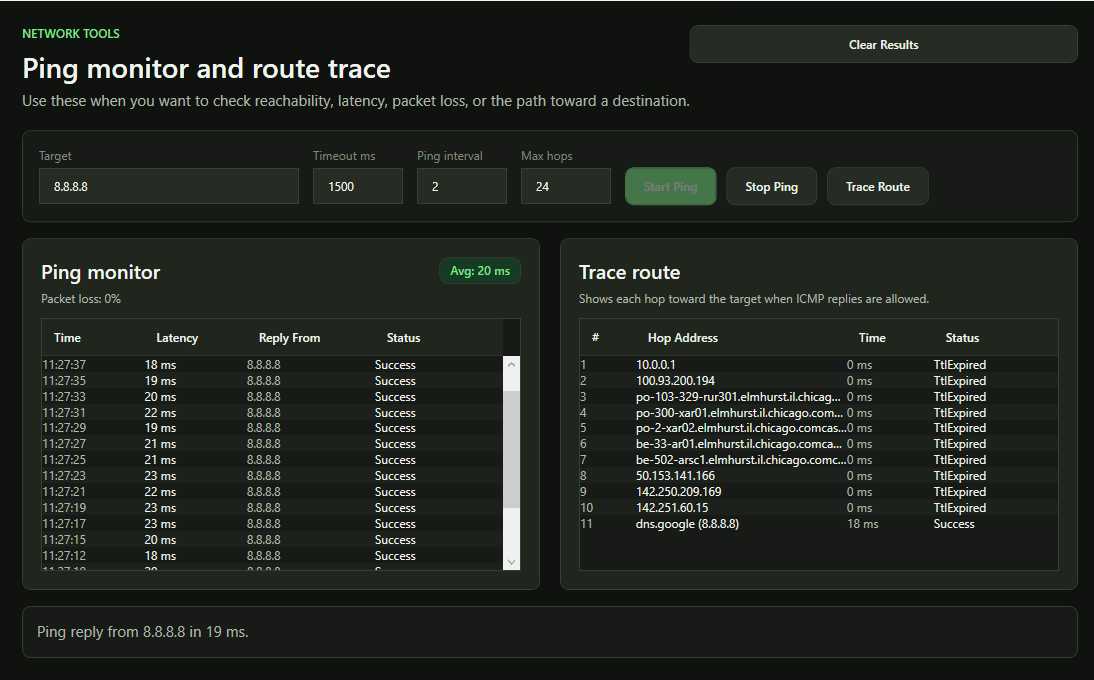
Task: Click the Reply From column header
Action: (x=290, y=338)
